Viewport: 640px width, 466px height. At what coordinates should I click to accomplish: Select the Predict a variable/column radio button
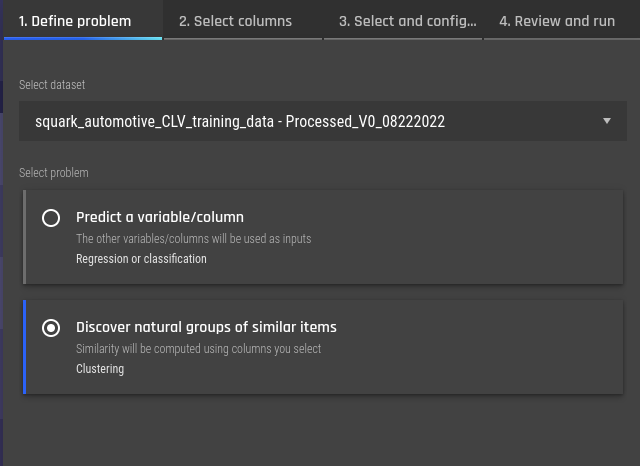[51, 218]
